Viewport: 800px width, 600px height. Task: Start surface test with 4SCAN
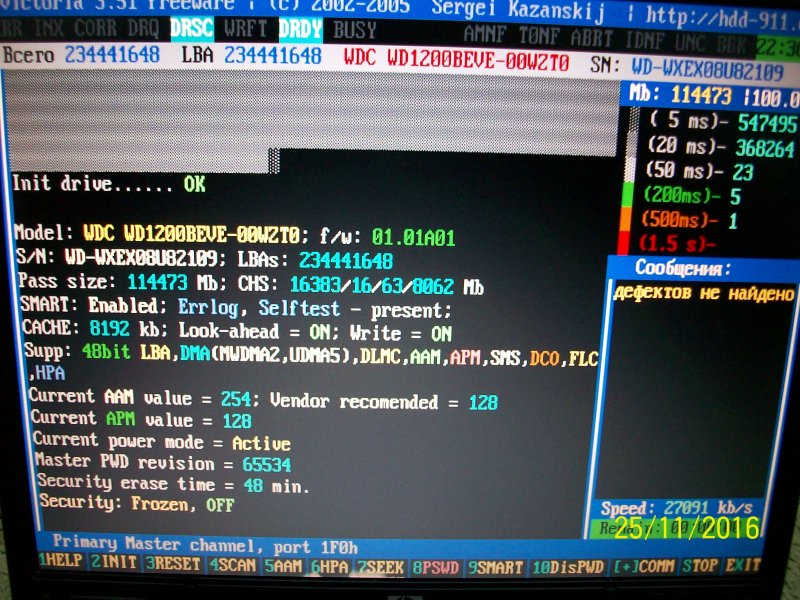click(x=234, y=567)
